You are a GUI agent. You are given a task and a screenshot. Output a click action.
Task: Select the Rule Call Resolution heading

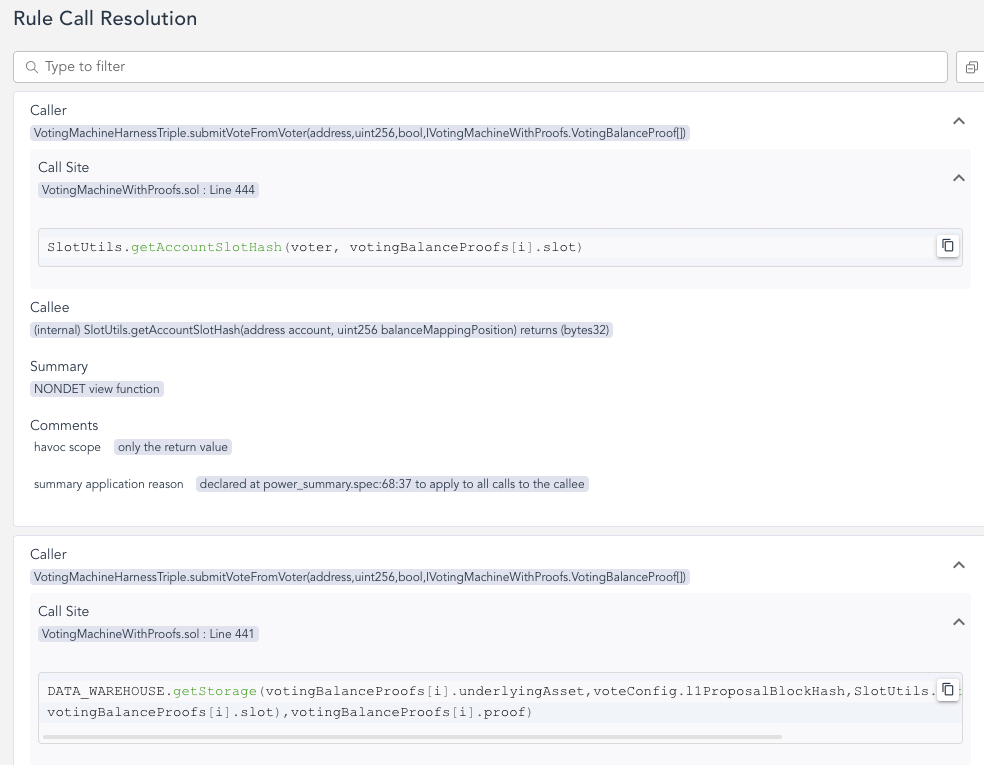coord(104,18)
